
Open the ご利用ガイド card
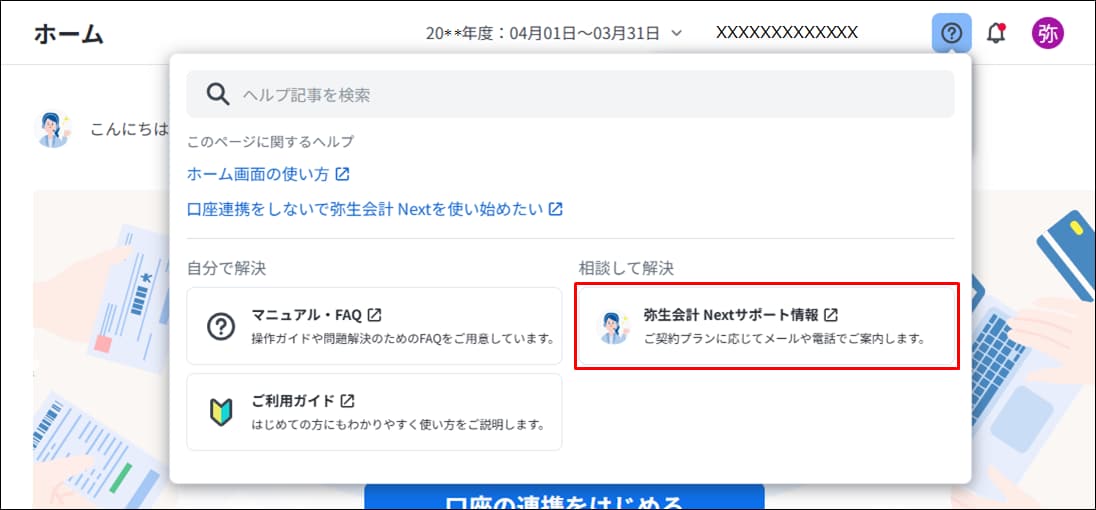tap(374, 412)
